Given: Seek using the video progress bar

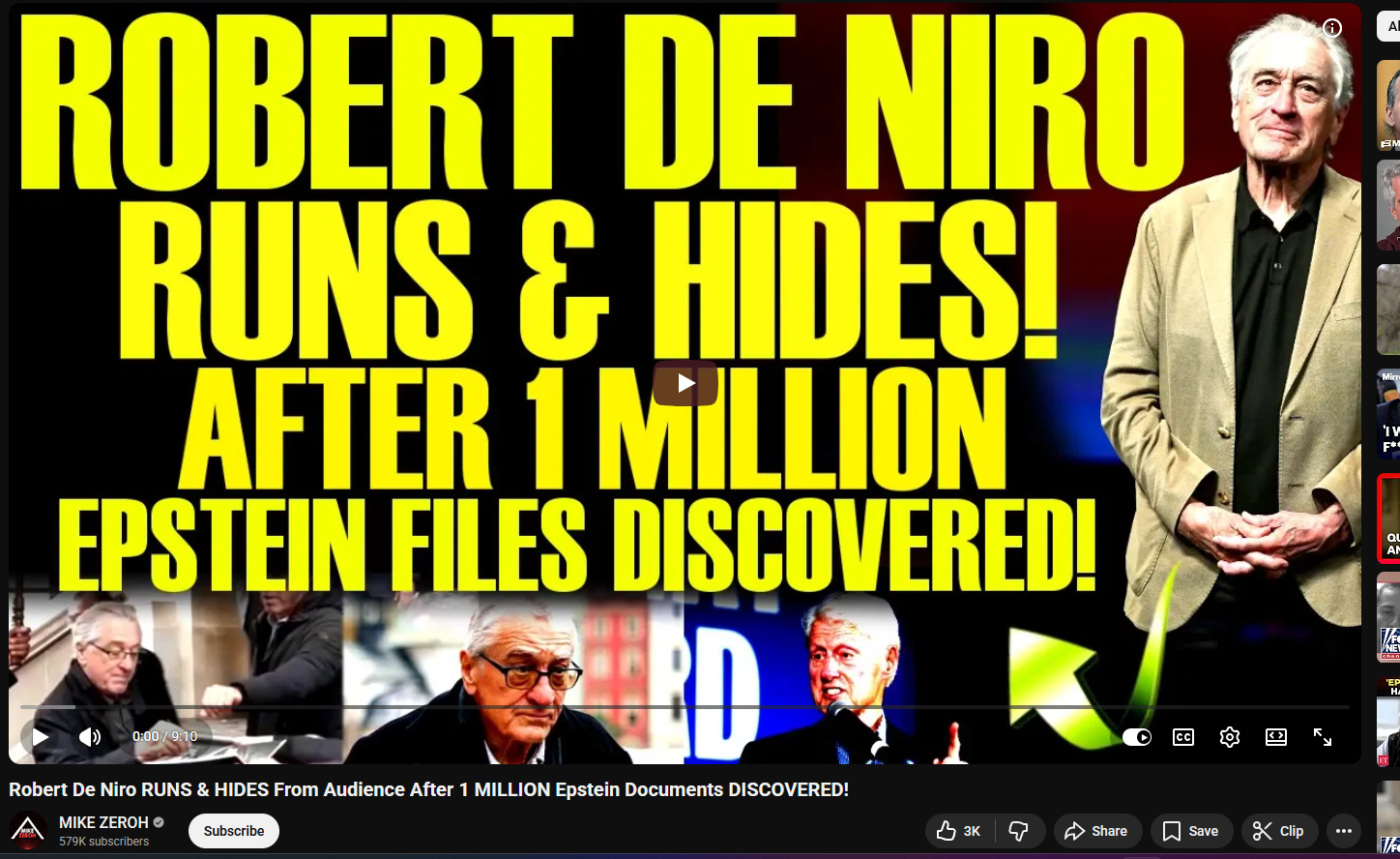Looking at the screenshot, I should (x=677, y=707).
